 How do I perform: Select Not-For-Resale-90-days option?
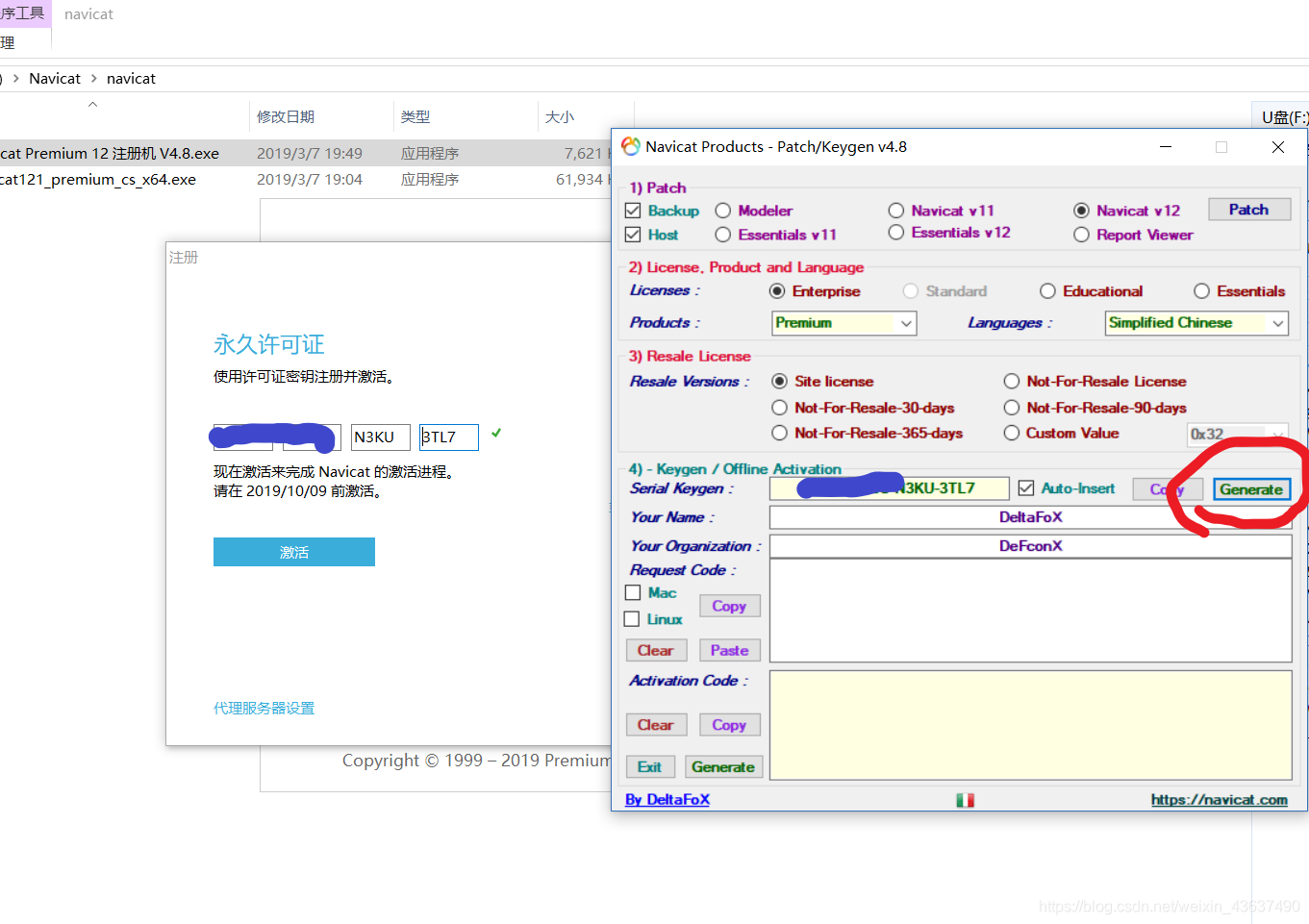click(1011, 408)
